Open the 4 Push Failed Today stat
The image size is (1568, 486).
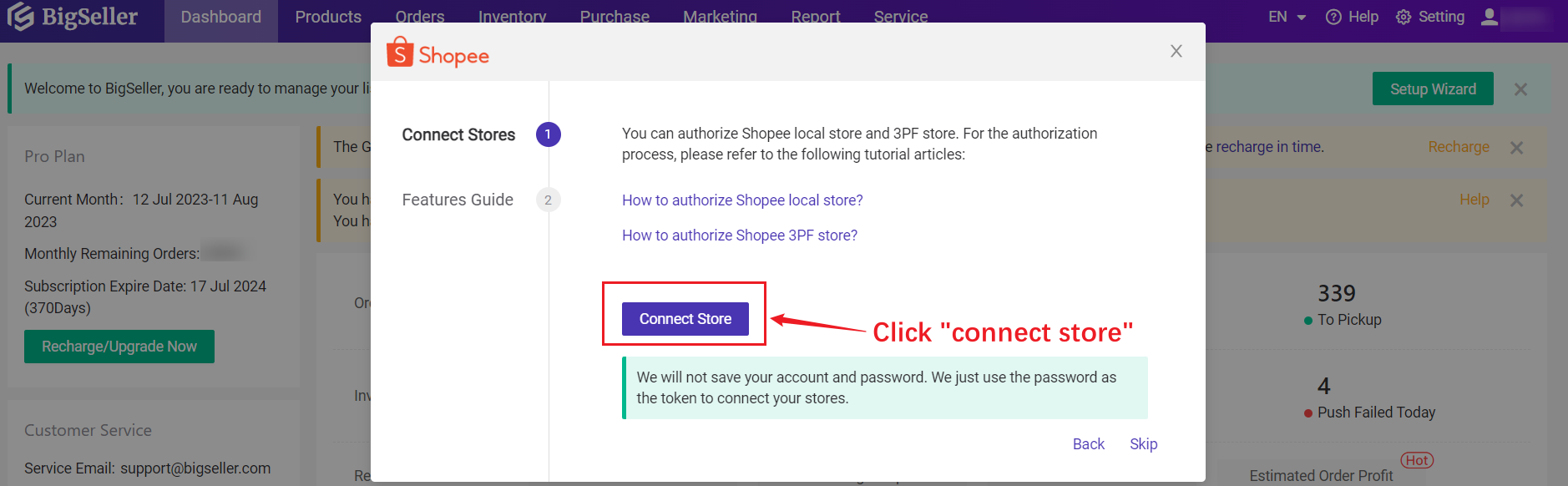(1369, 398)
